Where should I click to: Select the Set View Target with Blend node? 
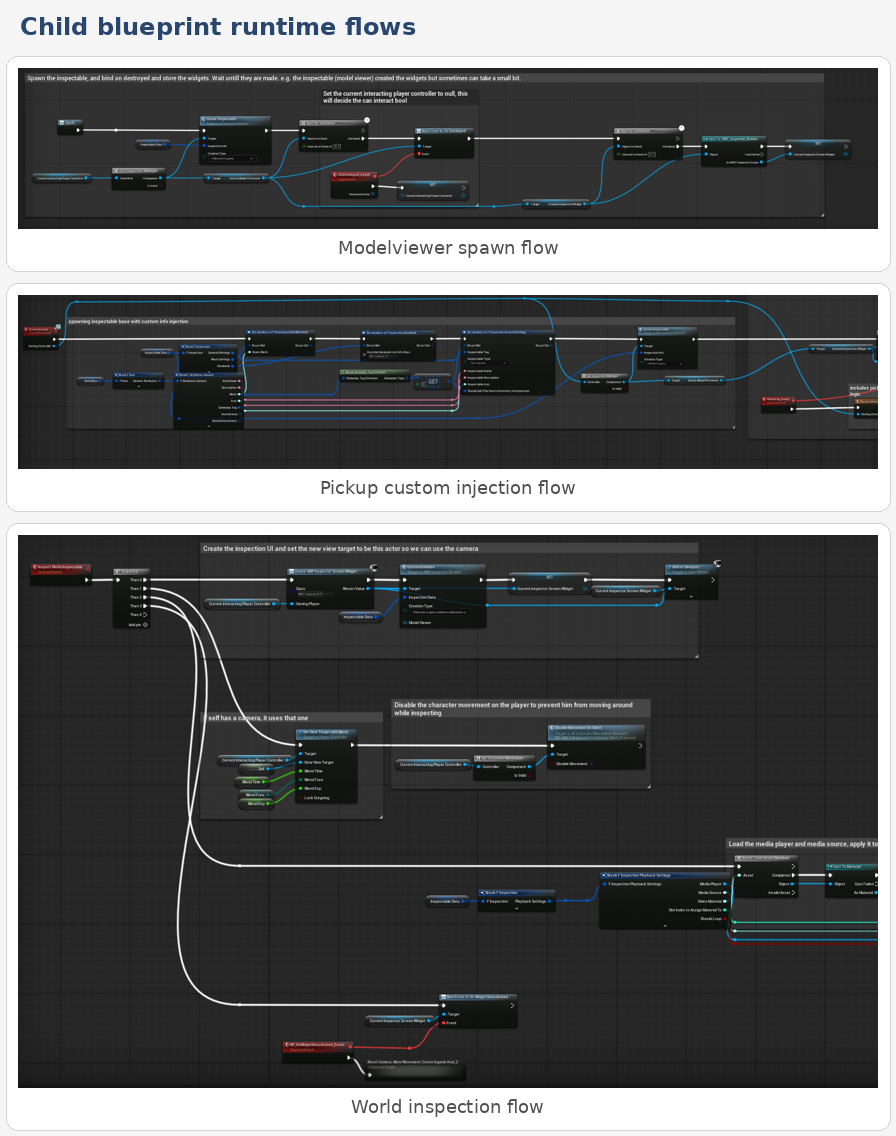point(326,732)
